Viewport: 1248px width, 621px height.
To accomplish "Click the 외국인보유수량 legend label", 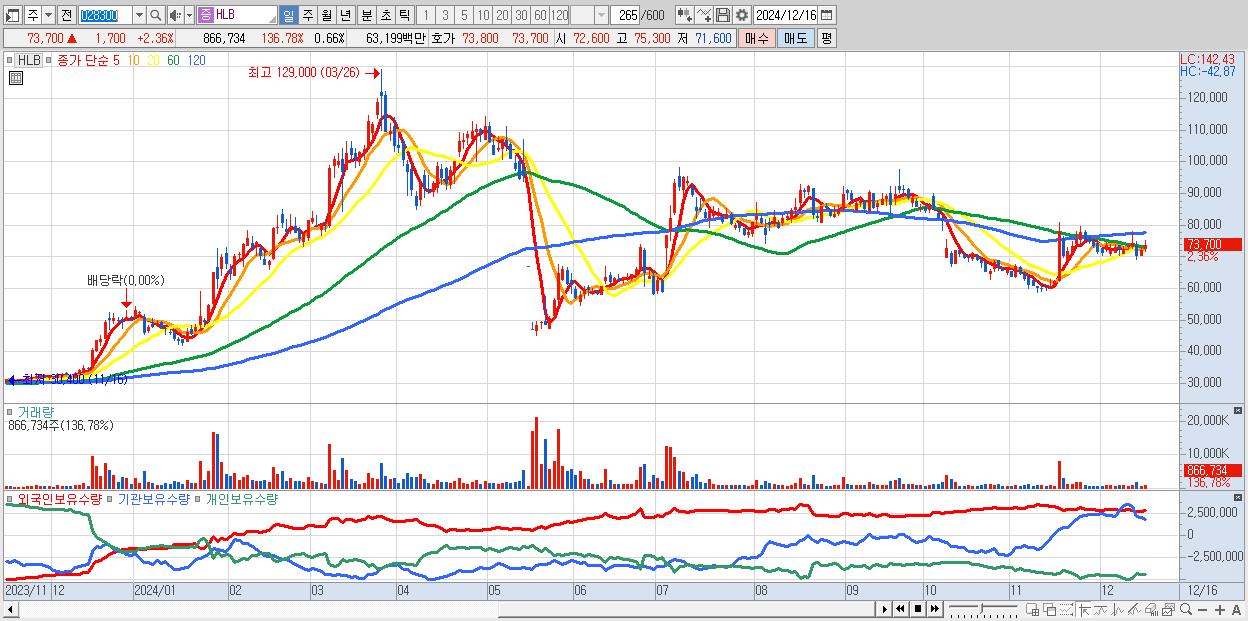I will click(x=60, y=498).
